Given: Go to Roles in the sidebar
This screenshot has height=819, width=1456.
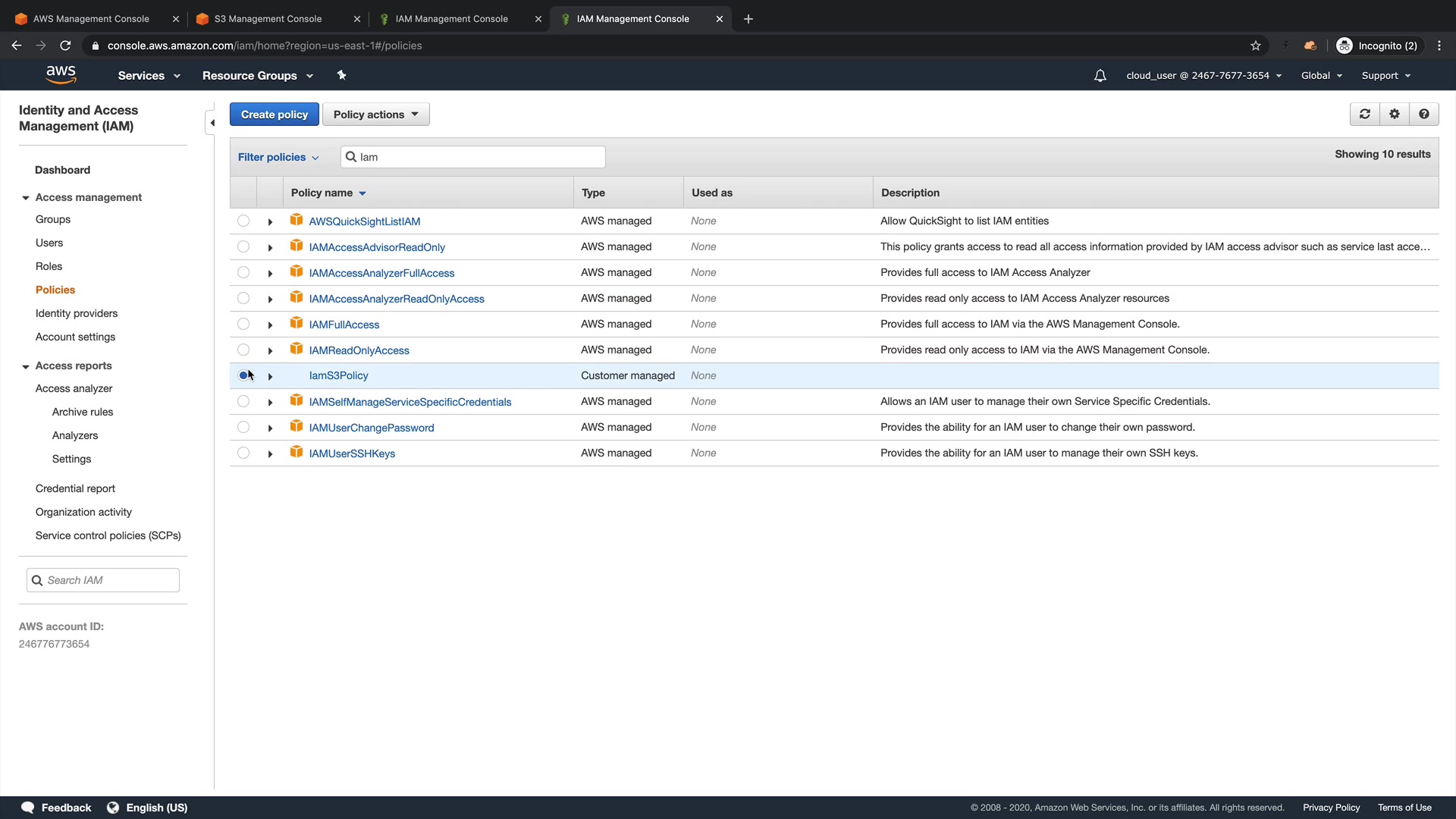Looking at the screenshot, I should [49, 266].
